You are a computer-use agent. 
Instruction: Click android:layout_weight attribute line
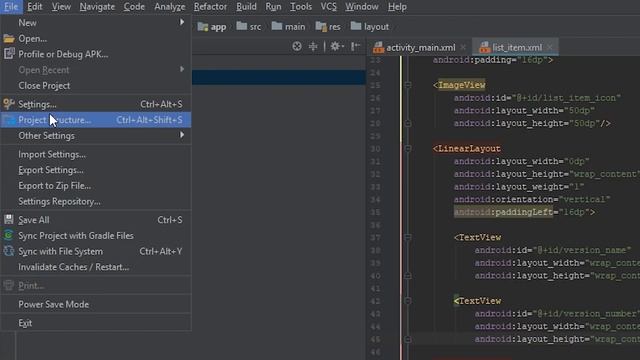(519, 187)
